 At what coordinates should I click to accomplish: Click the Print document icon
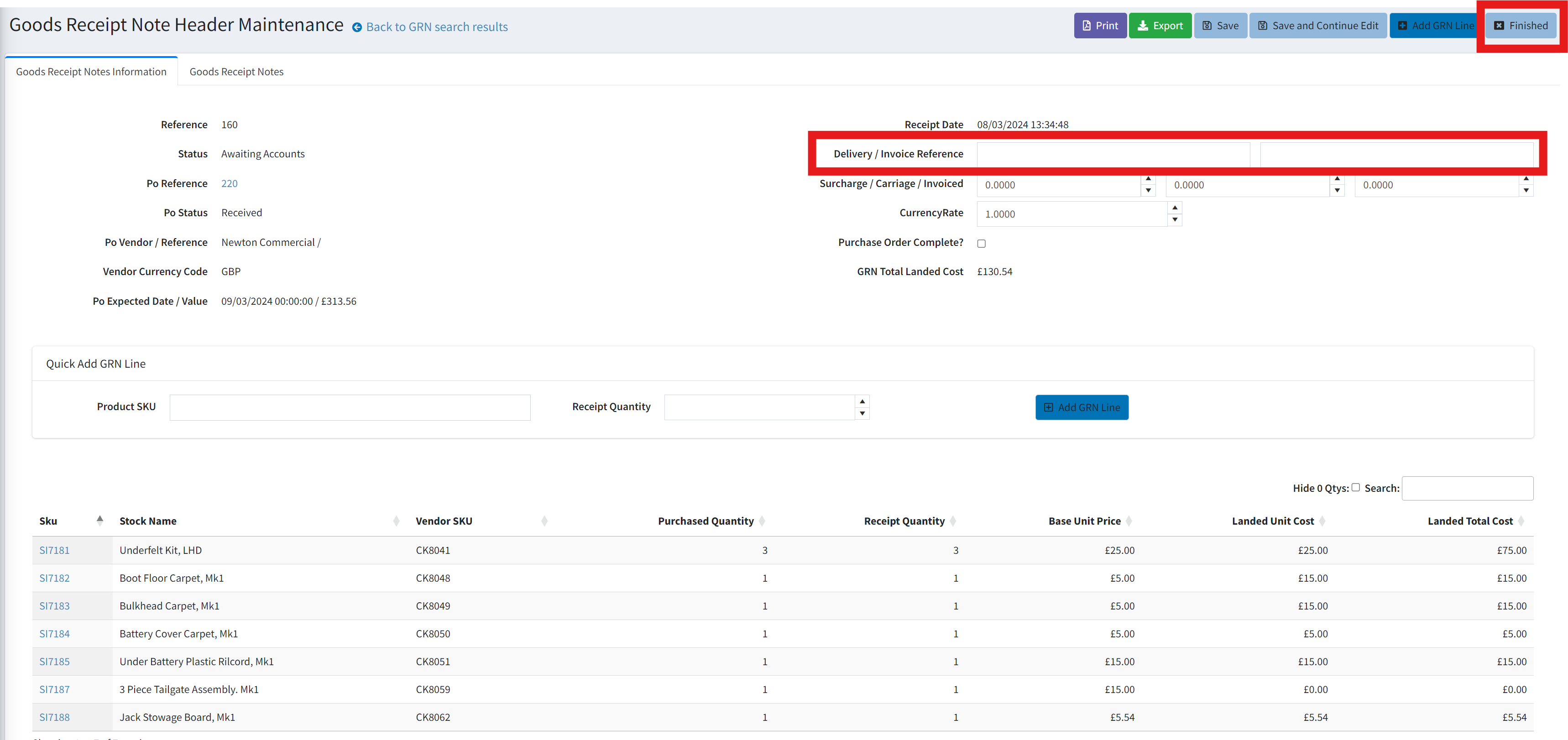(x=1087, y=26)
